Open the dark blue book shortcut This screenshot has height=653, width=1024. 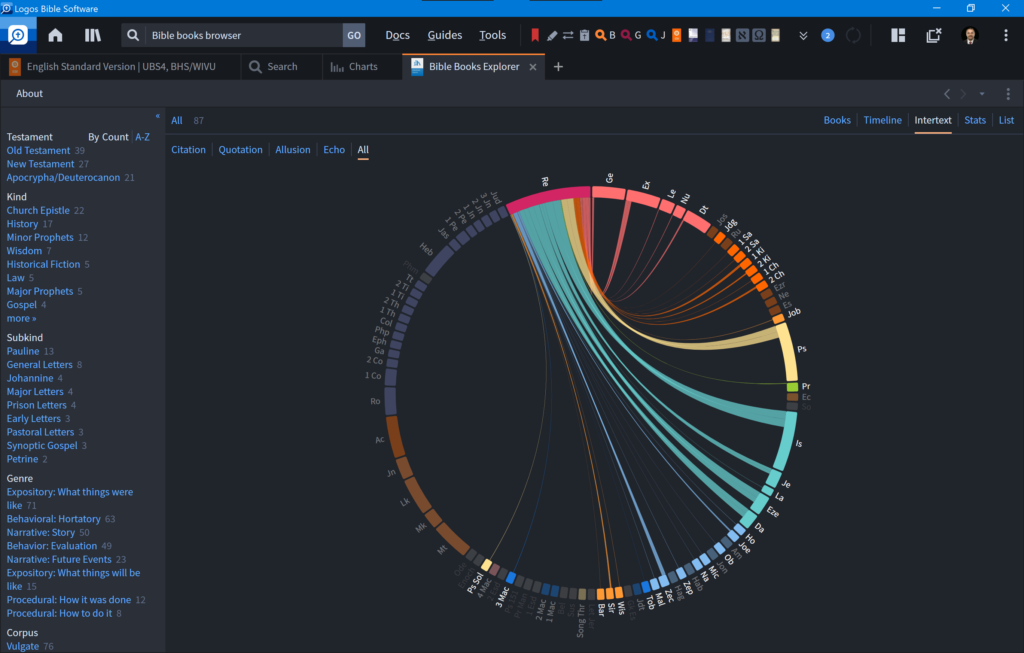tap(710, 35)
